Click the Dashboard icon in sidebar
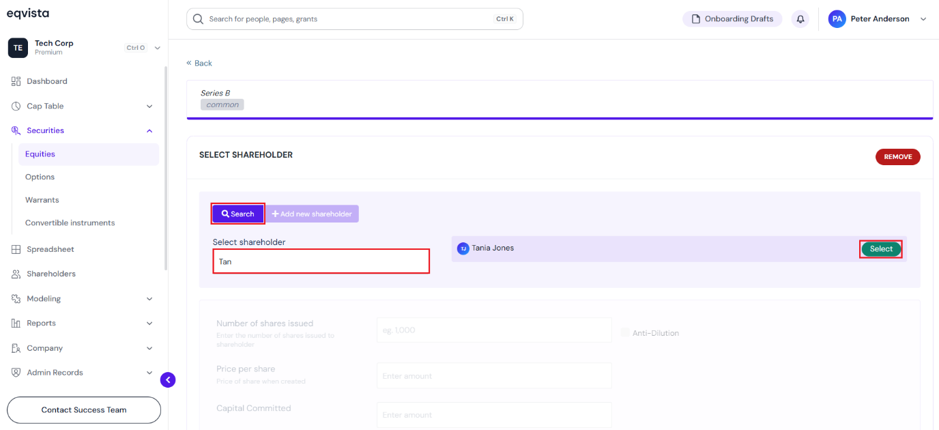 click(16, 81)
